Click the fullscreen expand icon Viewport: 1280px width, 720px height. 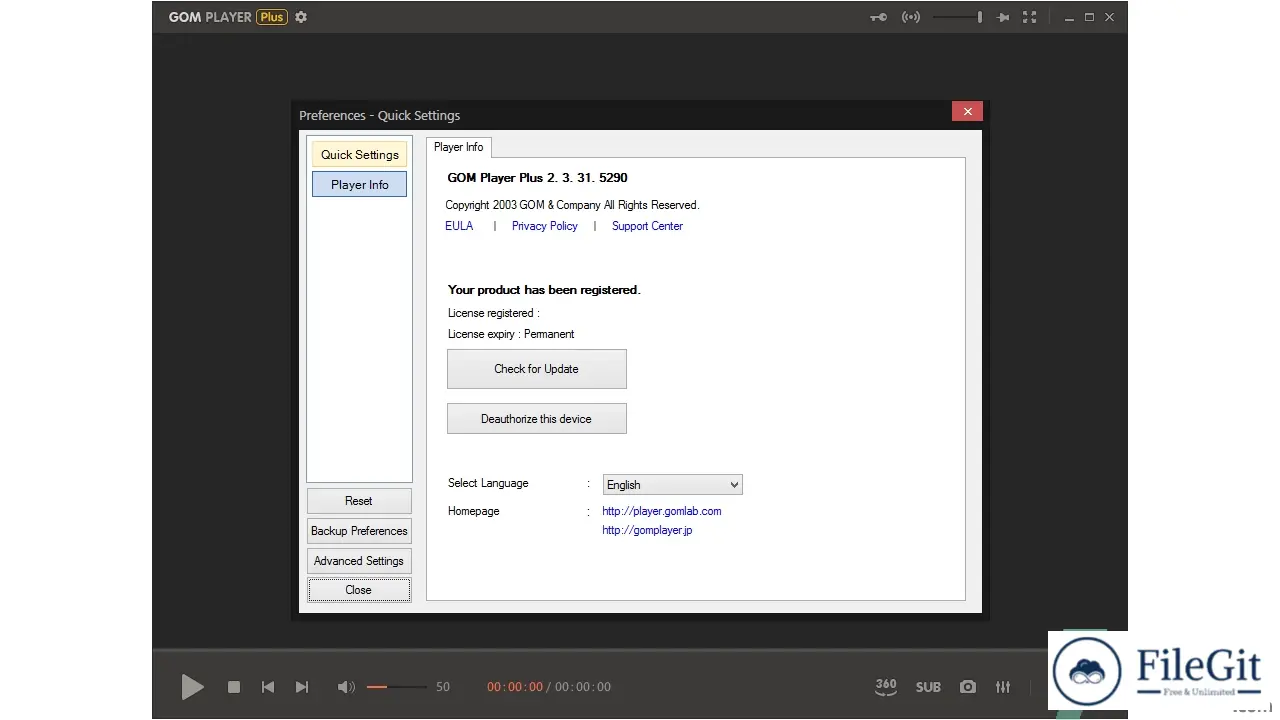[x=1030, y=17]
